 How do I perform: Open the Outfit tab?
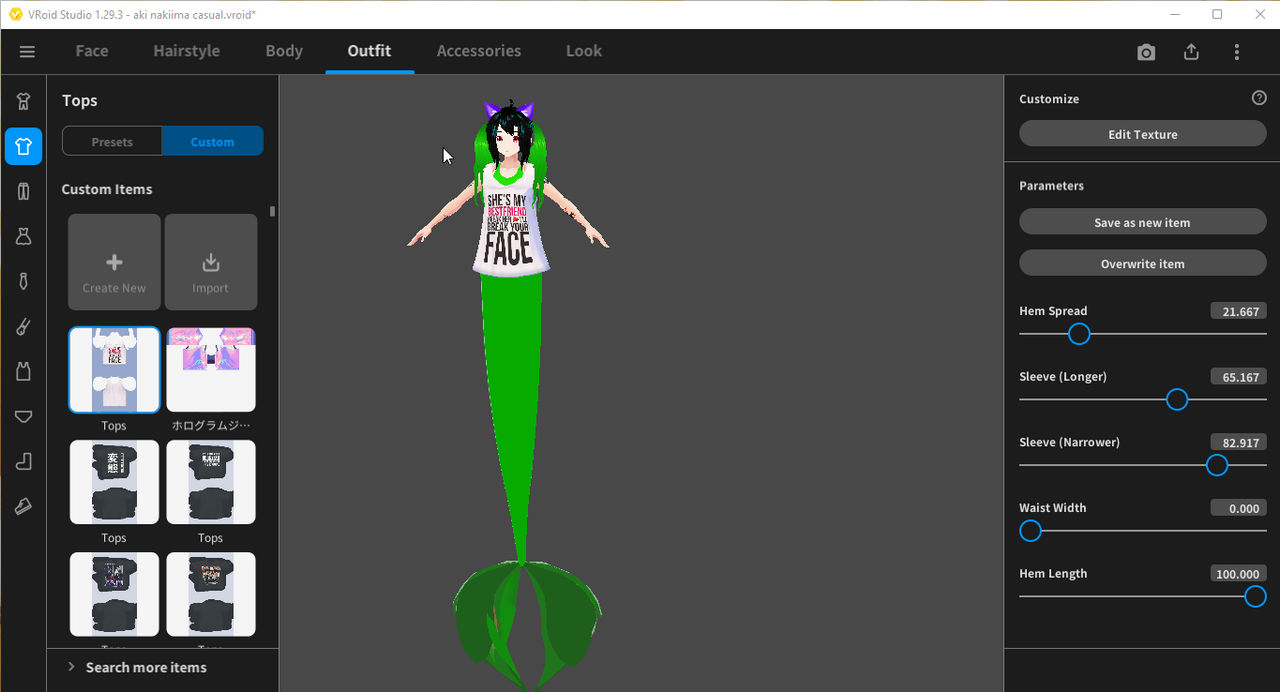click(369, 51)
